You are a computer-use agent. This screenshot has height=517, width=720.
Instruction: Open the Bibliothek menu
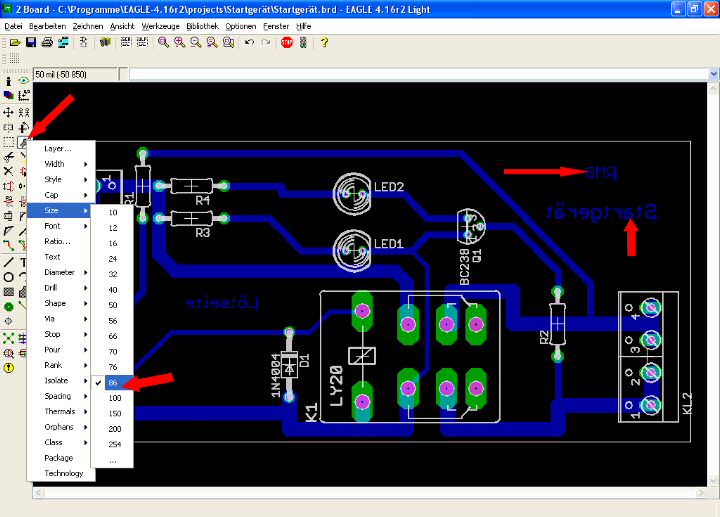(188, 24)
